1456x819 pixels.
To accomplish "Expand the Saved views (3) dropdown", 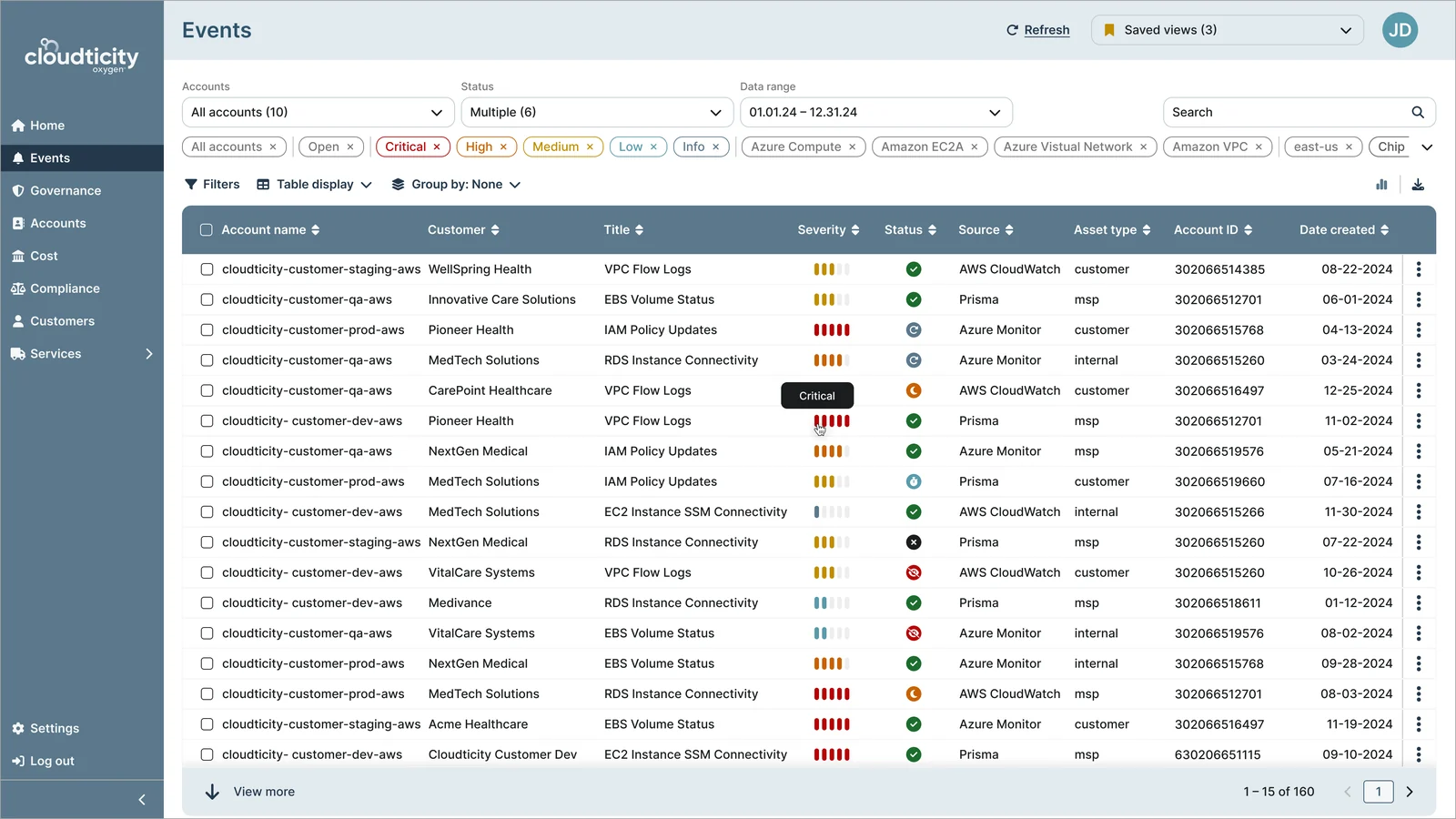I will pyautogui.click(x=1228, y=30).
